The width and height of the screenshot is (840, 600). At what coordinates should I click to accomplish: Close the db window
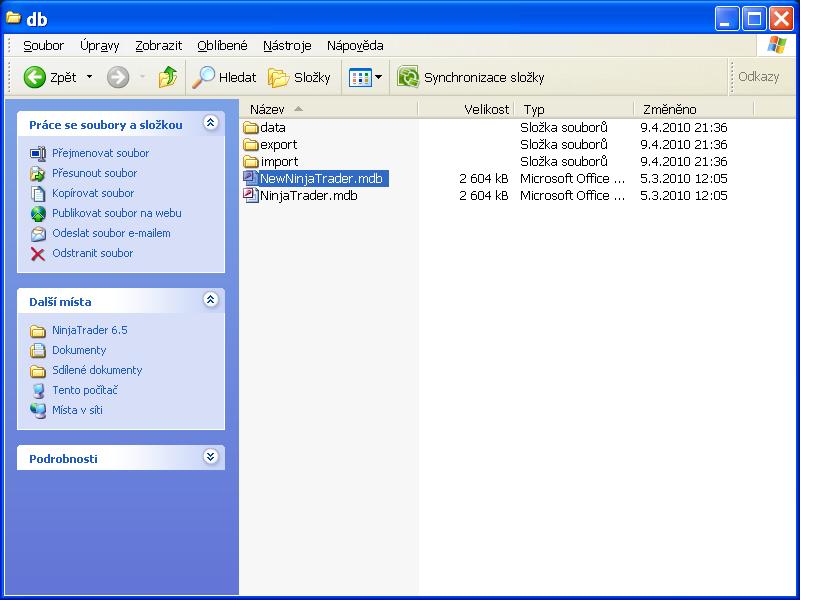point(782,19)
